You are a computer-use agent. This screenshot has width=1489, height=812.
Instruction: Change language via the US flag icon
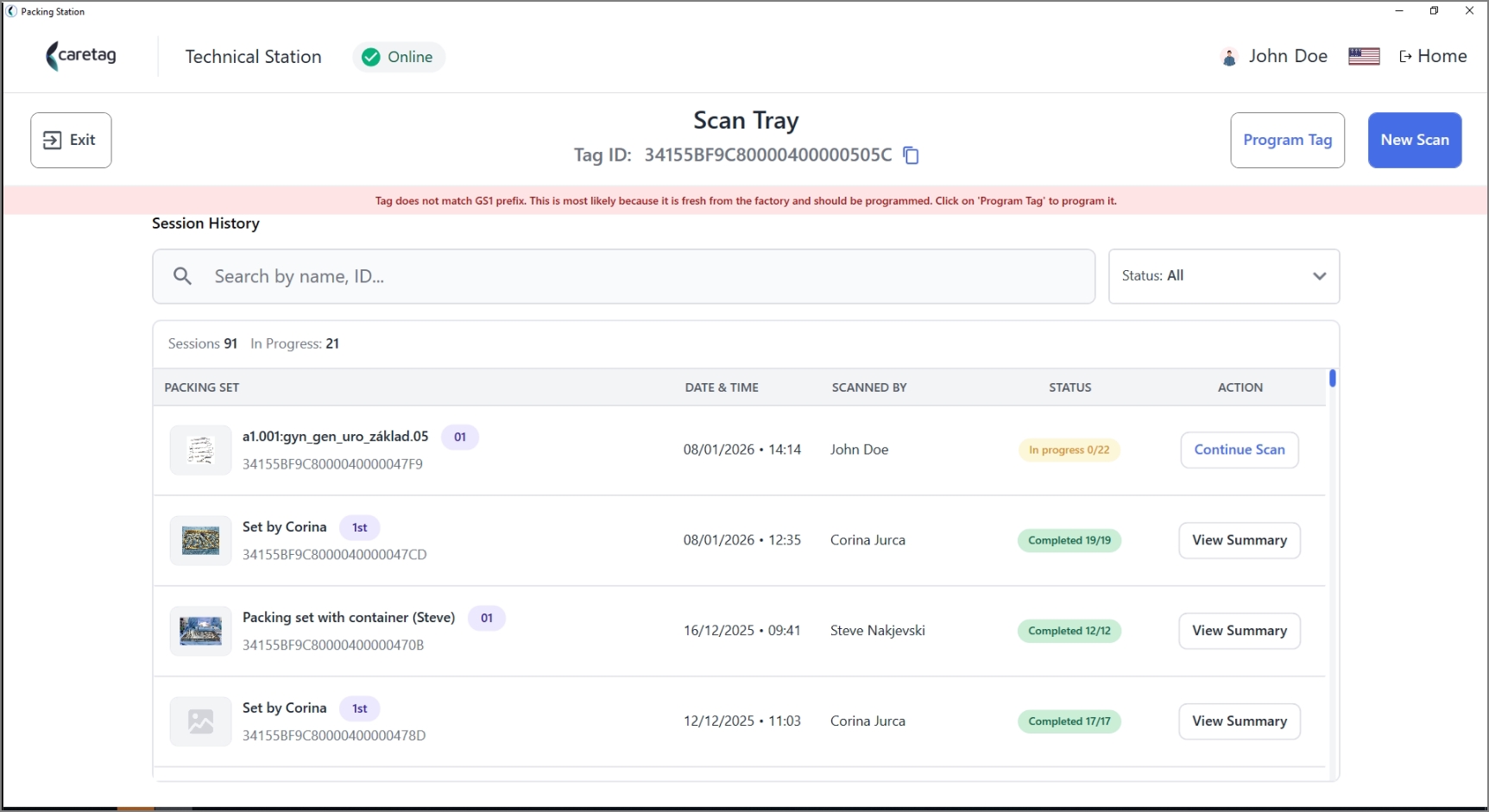coord(1364,56)
